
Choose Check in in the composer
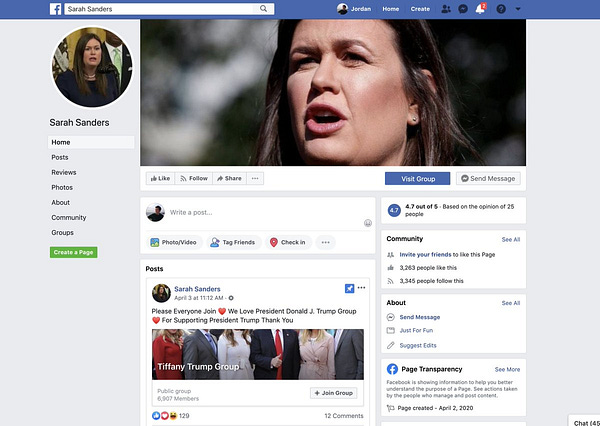pos(289,242)
